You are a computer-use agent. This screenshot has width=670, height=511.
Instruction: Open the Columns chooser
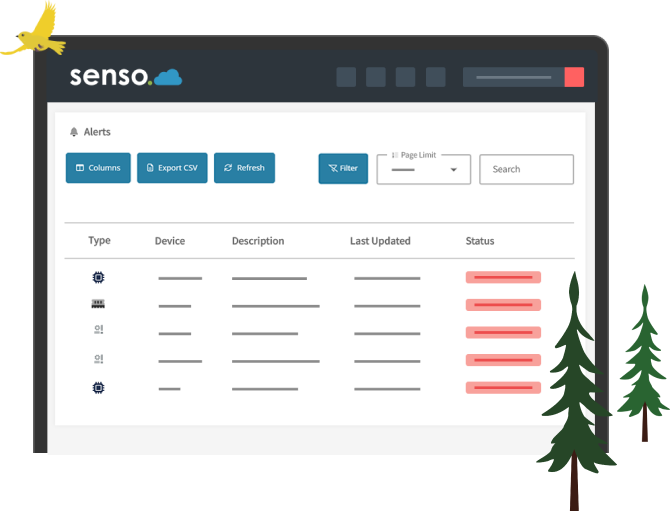(98, 168)
